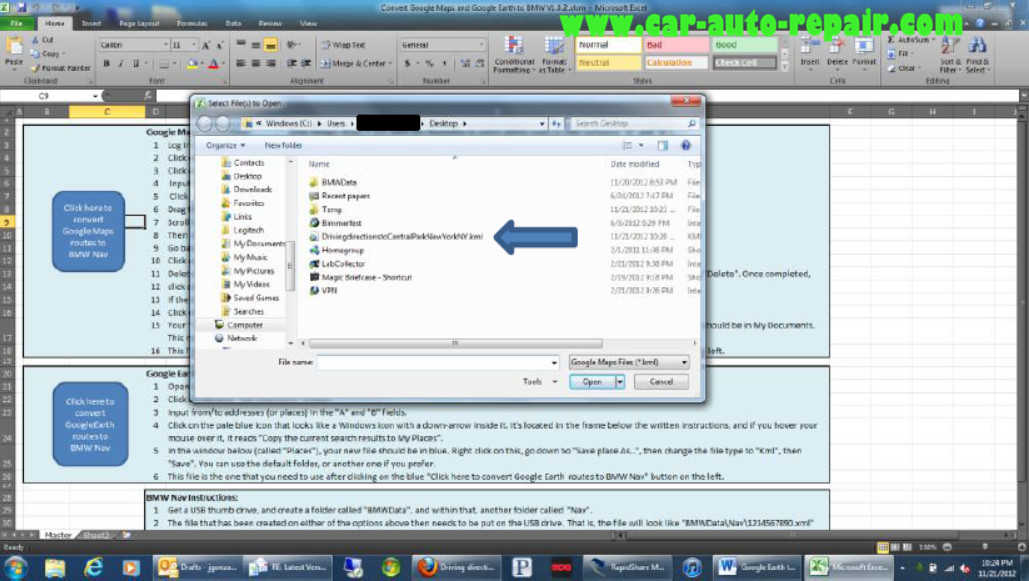Open the Organize dropdown in the dialog
1029x581 pixels.
pos(225,145)
